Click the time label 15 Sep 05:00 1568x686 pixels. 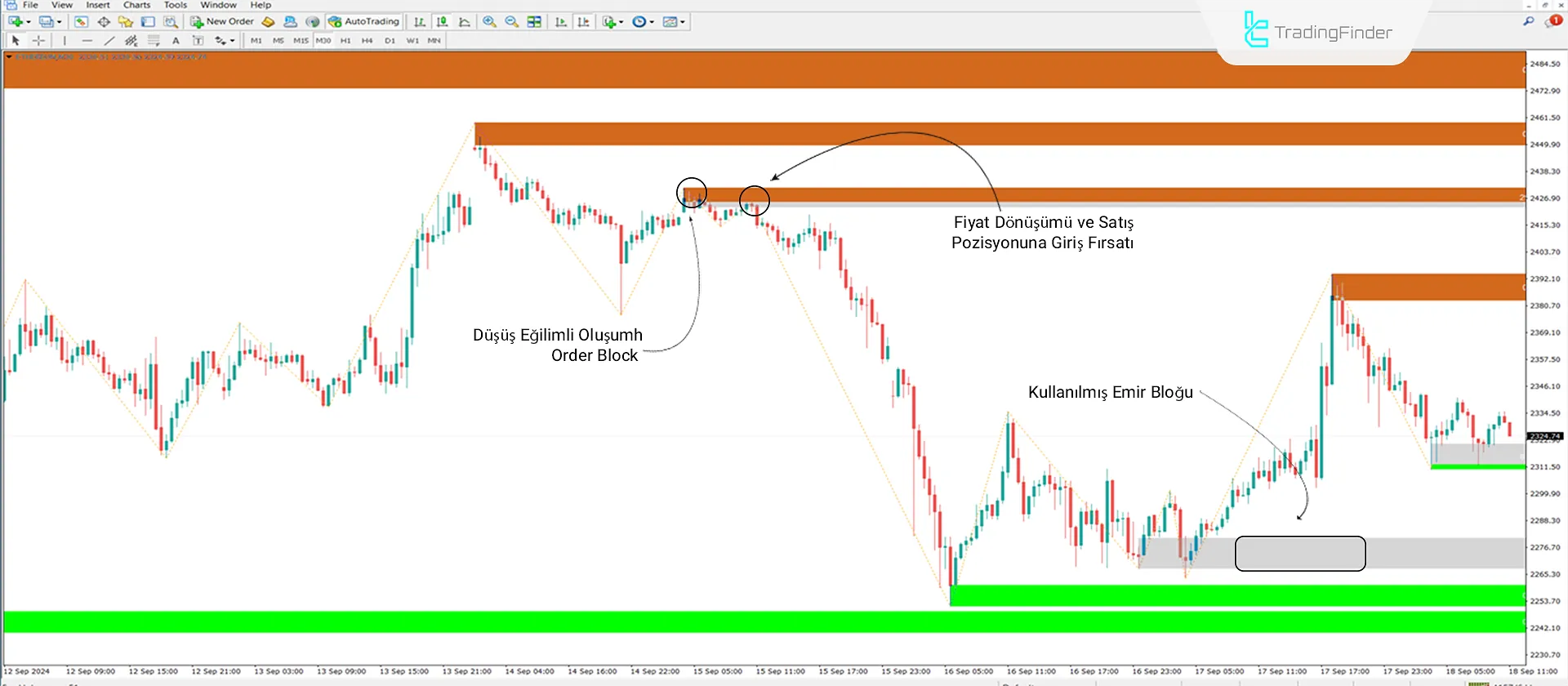718,671
